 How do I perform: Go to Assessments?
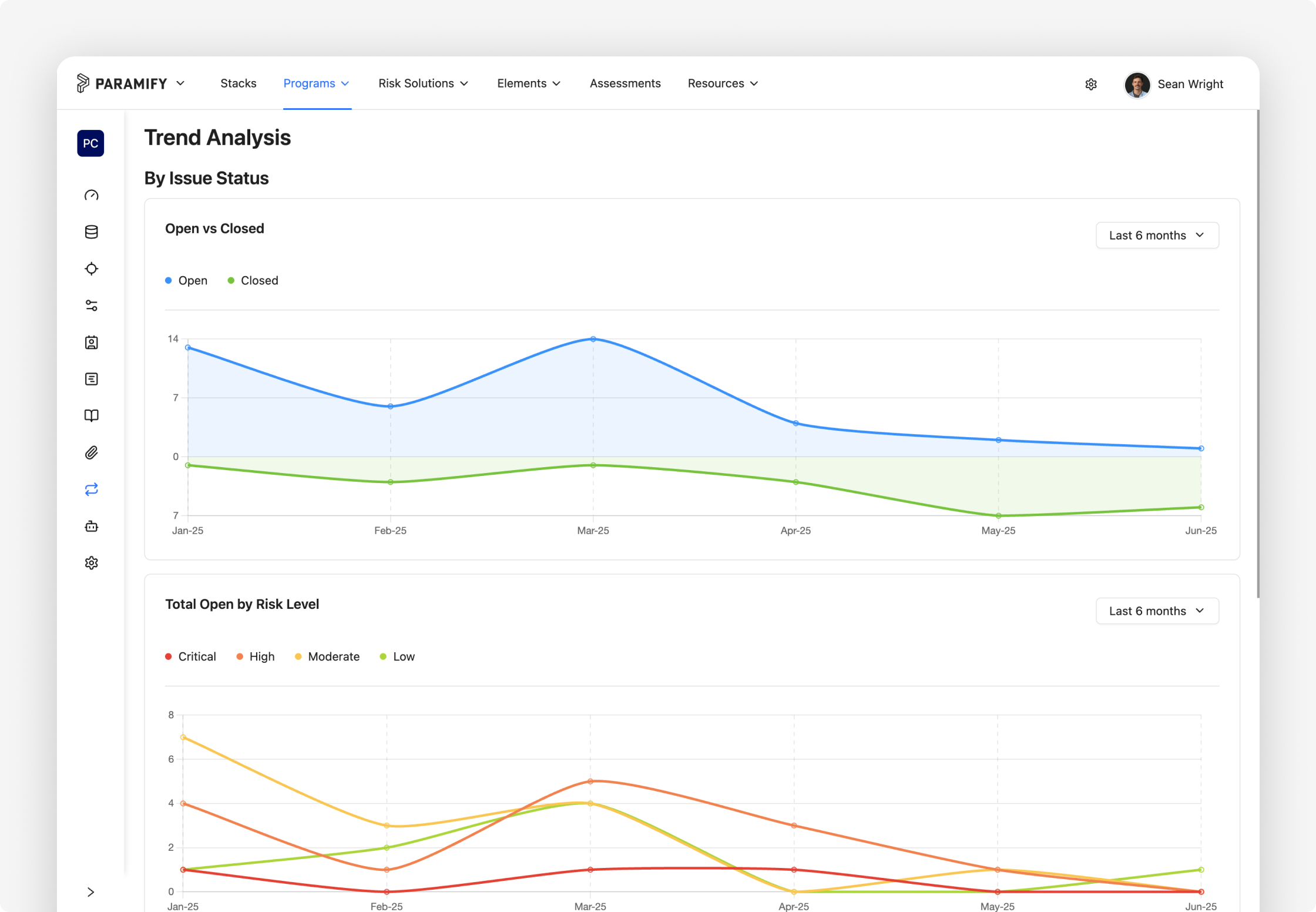pyautogui.click(x=625, y=83)
